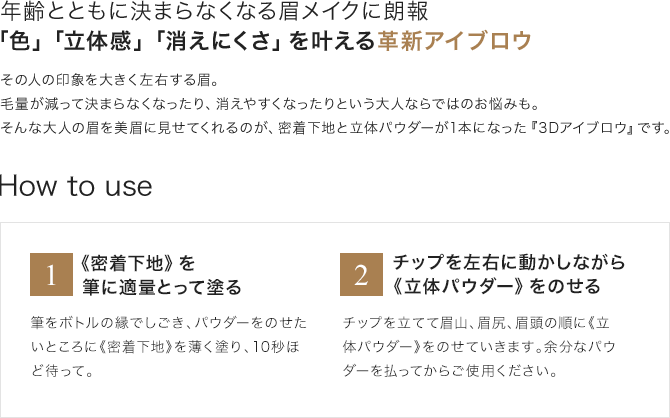Click the 「色」「立体感」「消えにくさ」 bold heading

coord(140,41)
